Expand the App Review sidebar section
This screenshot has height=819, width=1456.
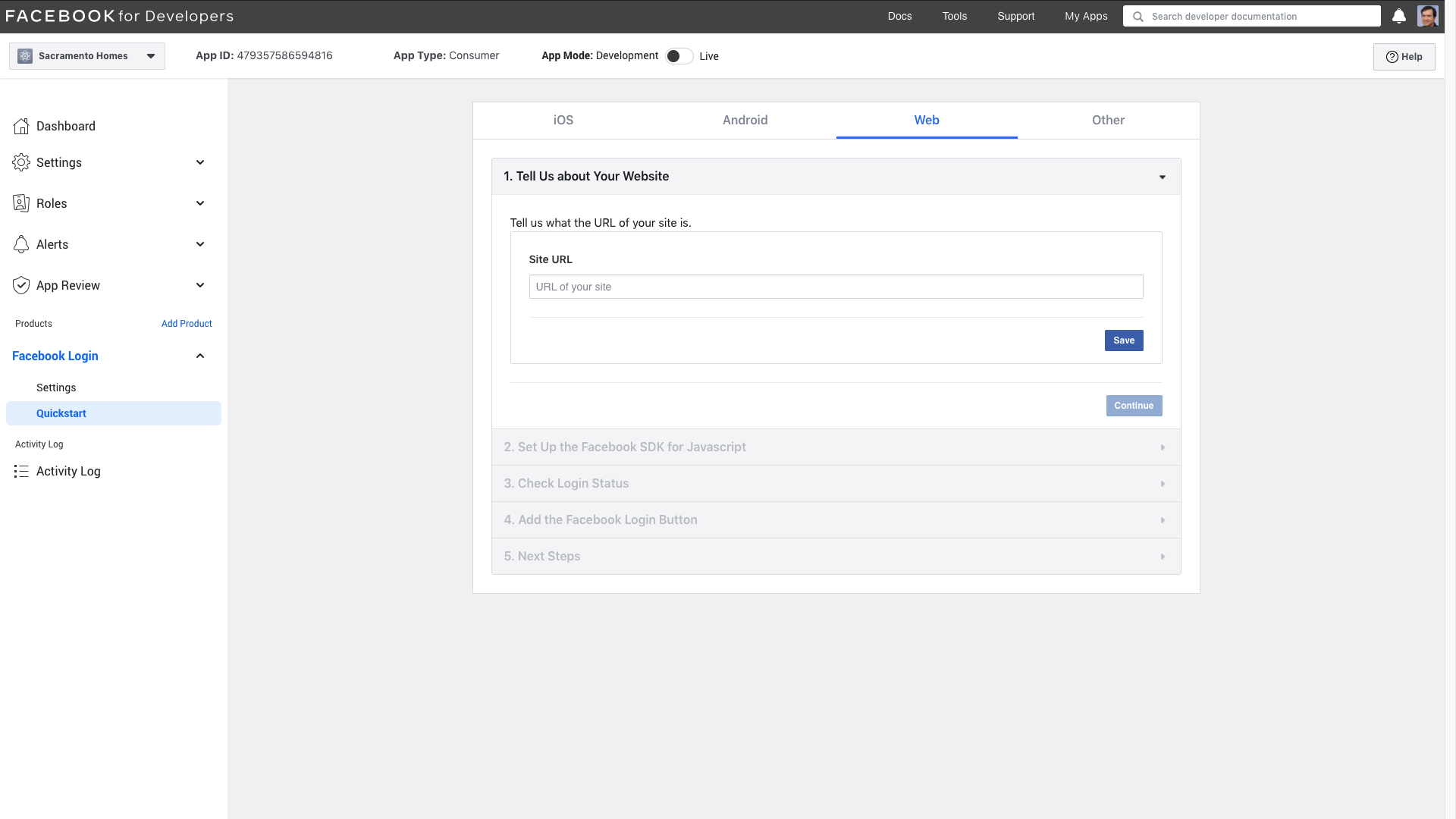click(x=200, y=285)
